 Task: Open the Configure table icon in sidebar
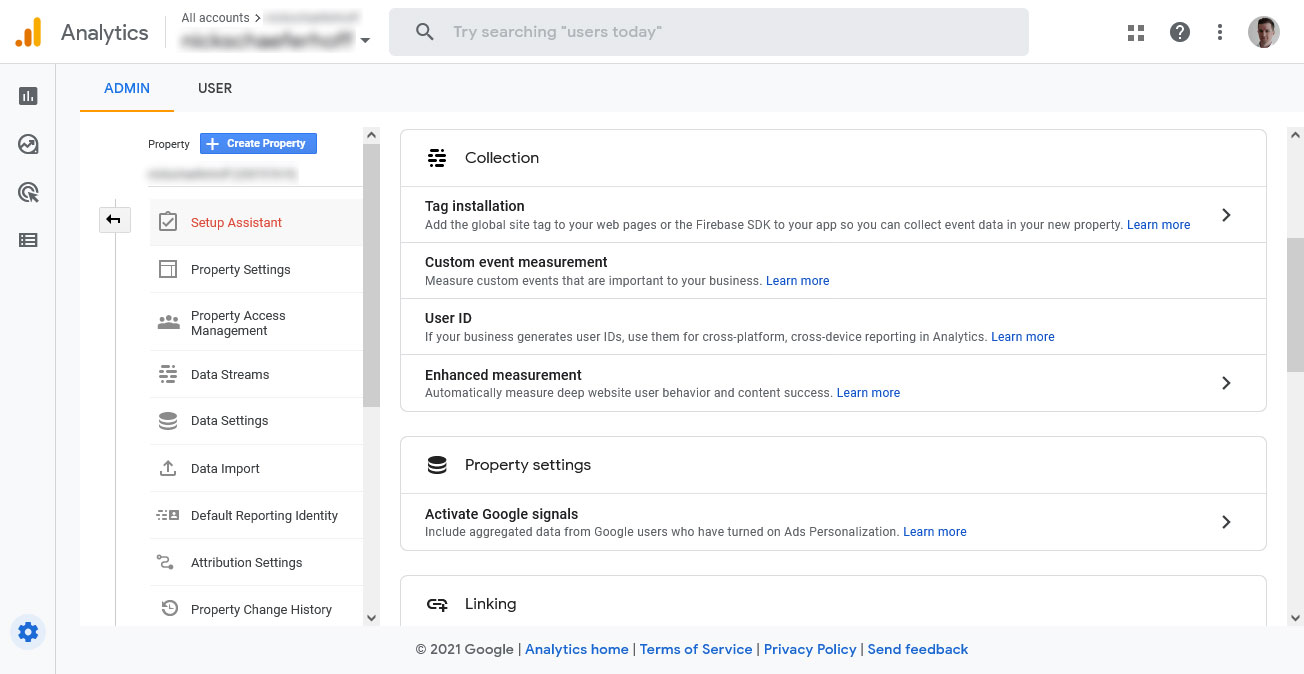coord(28,240)
